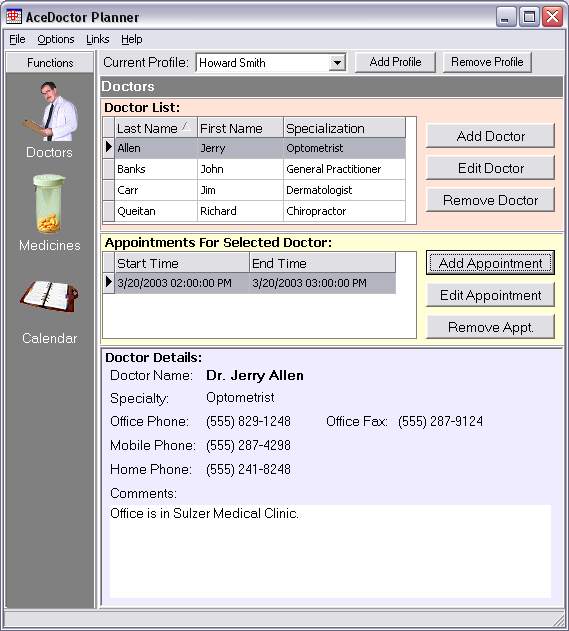Click row selector arrow beside Allen
The image size is (569, 631).
(109, 148)
